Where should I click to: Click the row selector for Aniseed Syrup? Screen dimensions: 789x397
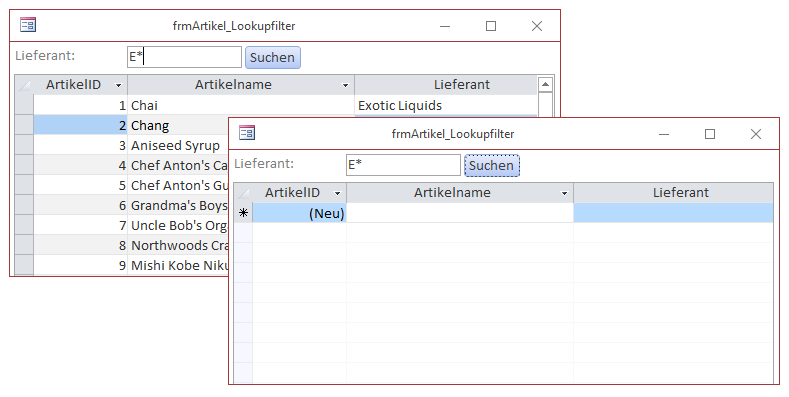click(x=24, y=145)
